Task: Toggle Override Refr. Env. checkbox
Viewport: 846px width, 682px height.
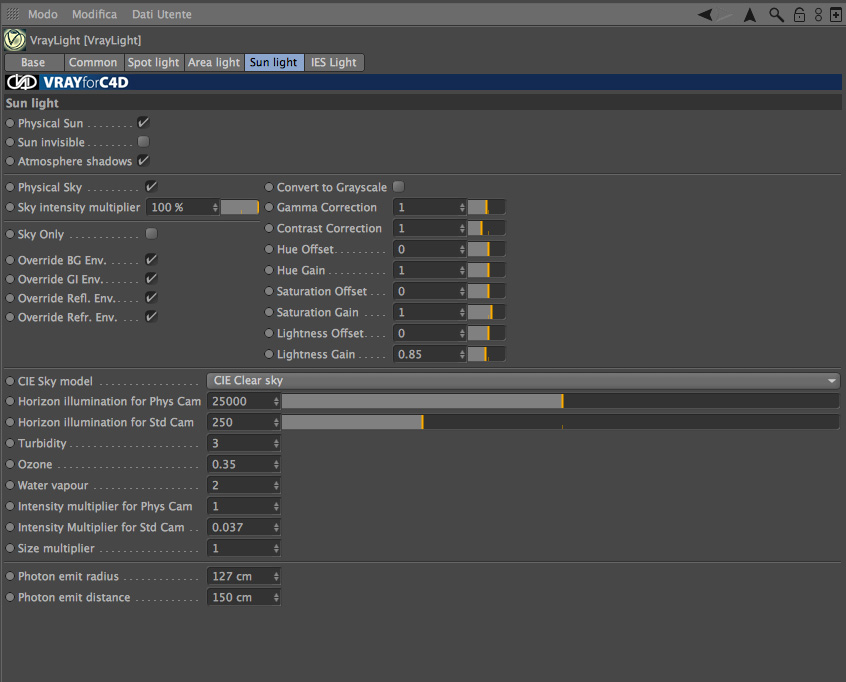Action: point(151,316)
